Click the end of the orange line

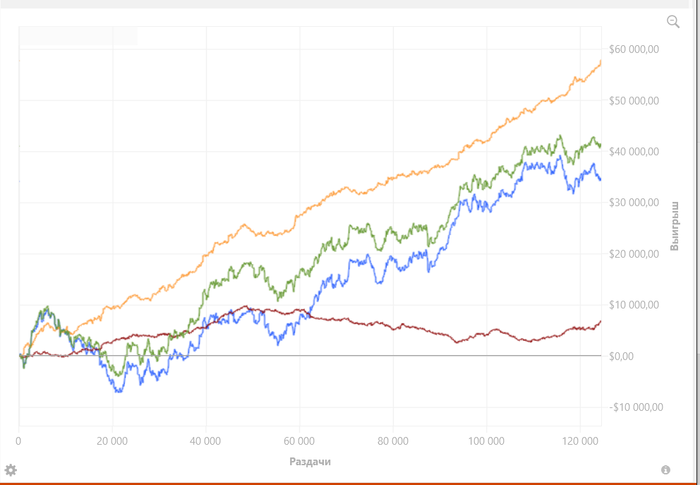600,62
